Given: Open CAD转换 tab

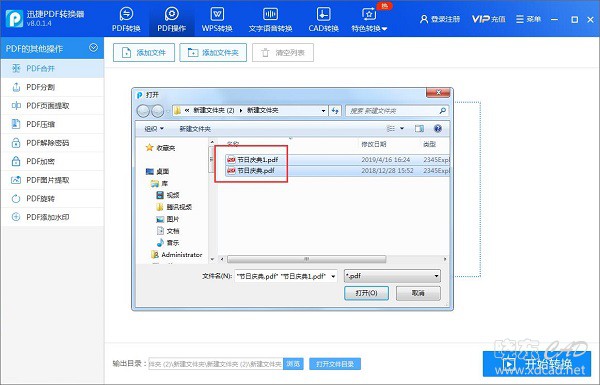Looking at the screenshot, I should [x=323, y=19].
